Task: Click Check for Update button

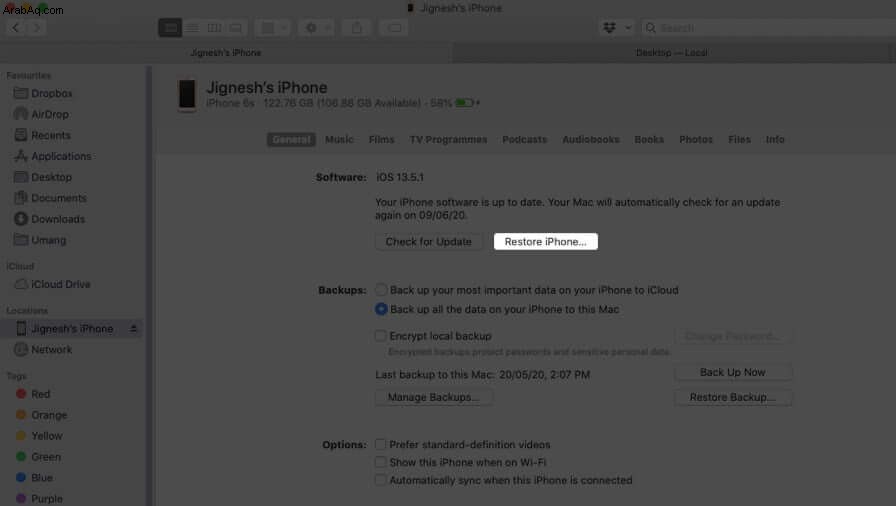Action: [429, 242]
